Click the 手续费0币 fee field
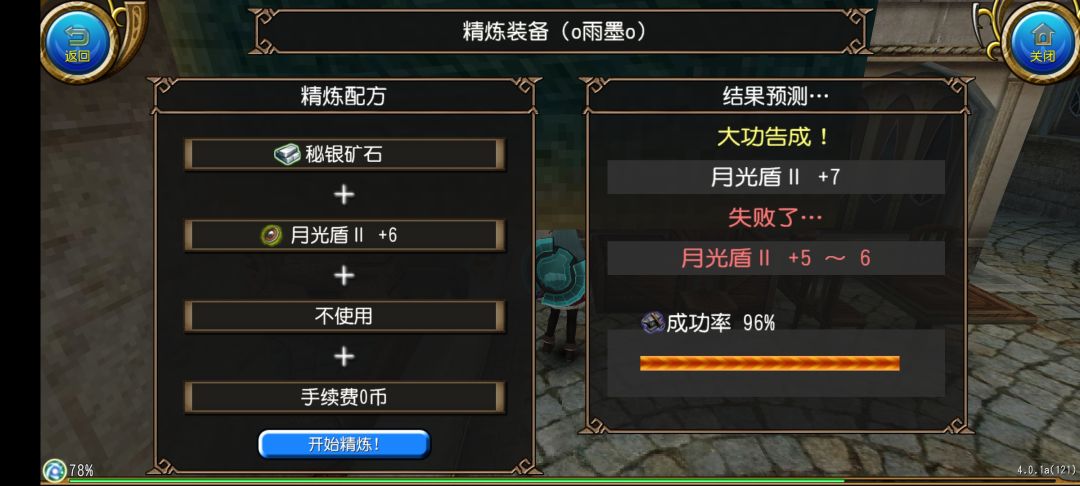Viewport: 1080px width, 486px height. (x=344, y=397)
